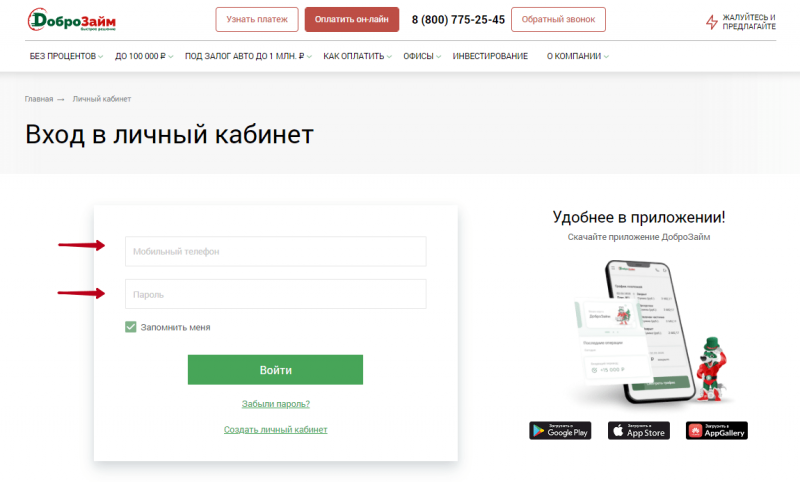Click the Оплатить он-лайн button

coord(352,19)
